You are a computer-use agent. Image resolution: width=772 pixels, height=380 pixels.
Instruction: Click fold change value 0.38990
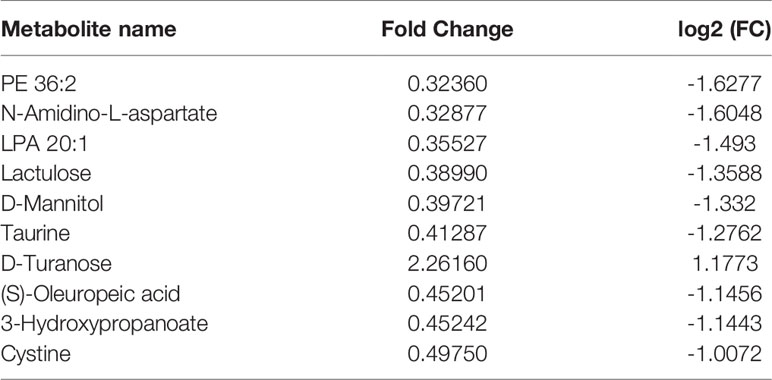pyautogui.click(x=447, y=174)
